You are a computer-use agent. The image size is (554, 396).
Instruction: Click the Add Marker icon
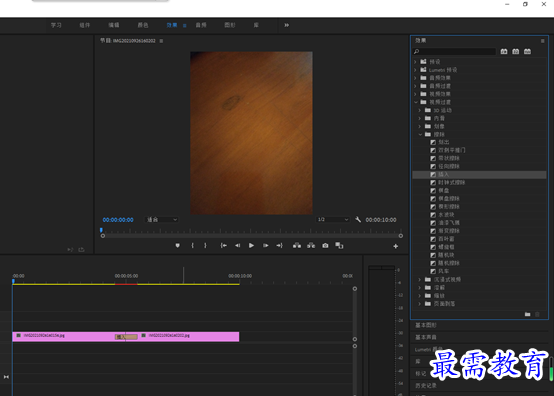coord(177,246)
